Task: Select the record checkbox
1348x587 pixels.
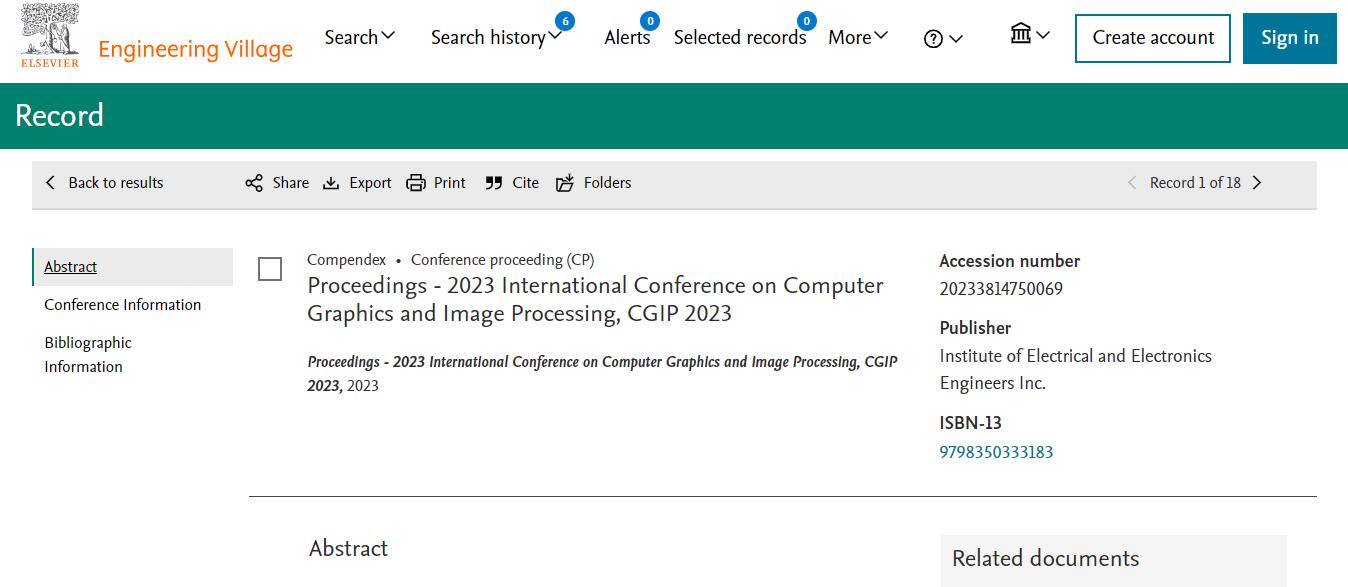Action: [270, 269]
